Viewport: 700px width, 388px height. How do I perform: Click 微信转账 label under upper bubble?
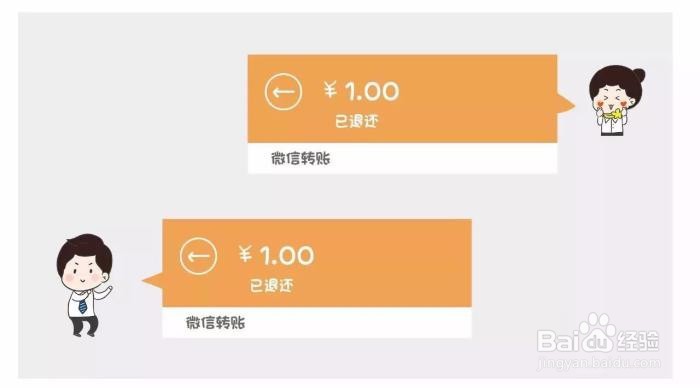click(x=300, y=159)
